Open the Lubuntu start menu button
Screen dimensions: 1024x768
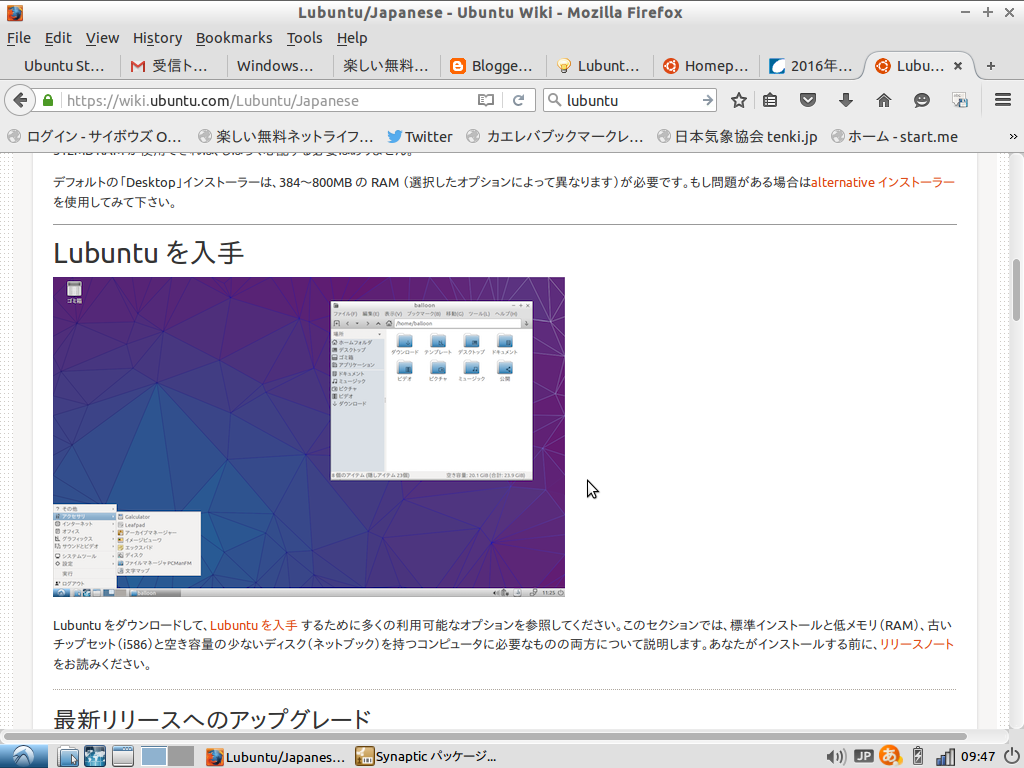(23, 756)
